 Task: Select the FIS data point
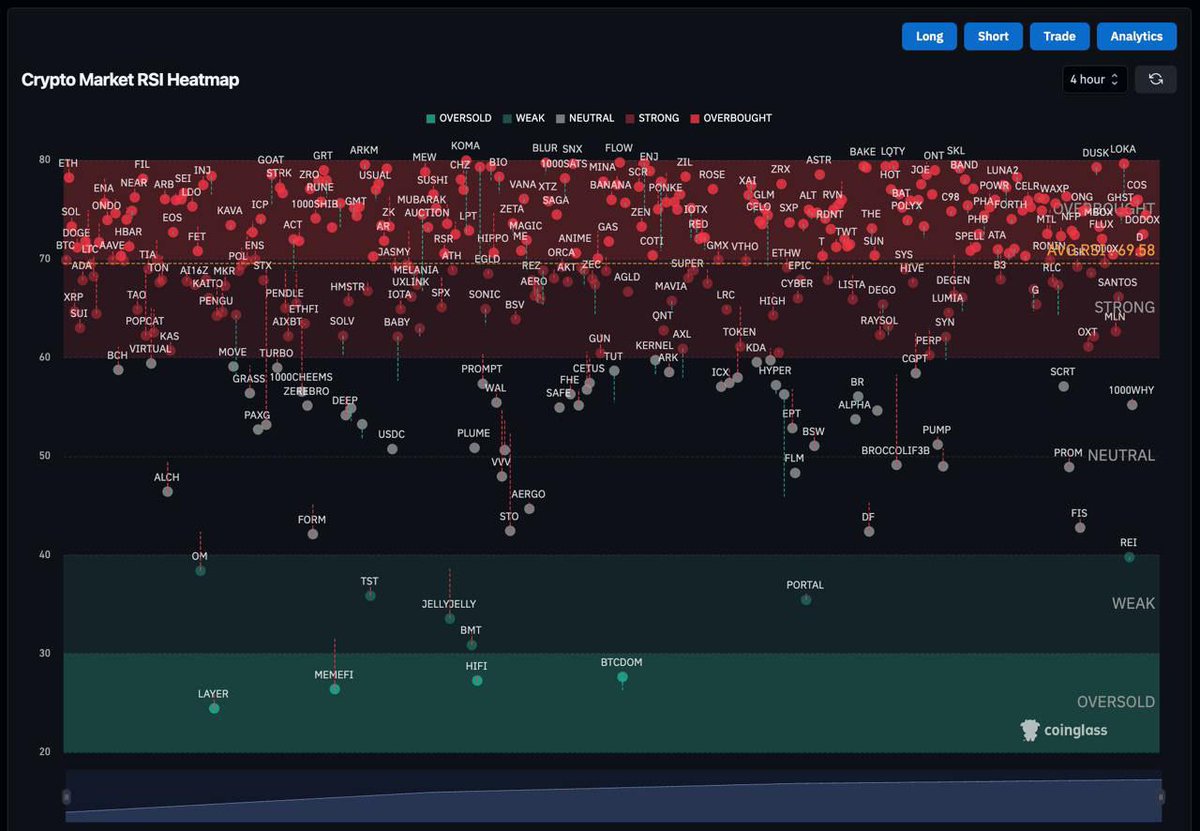coord(1080,527)
